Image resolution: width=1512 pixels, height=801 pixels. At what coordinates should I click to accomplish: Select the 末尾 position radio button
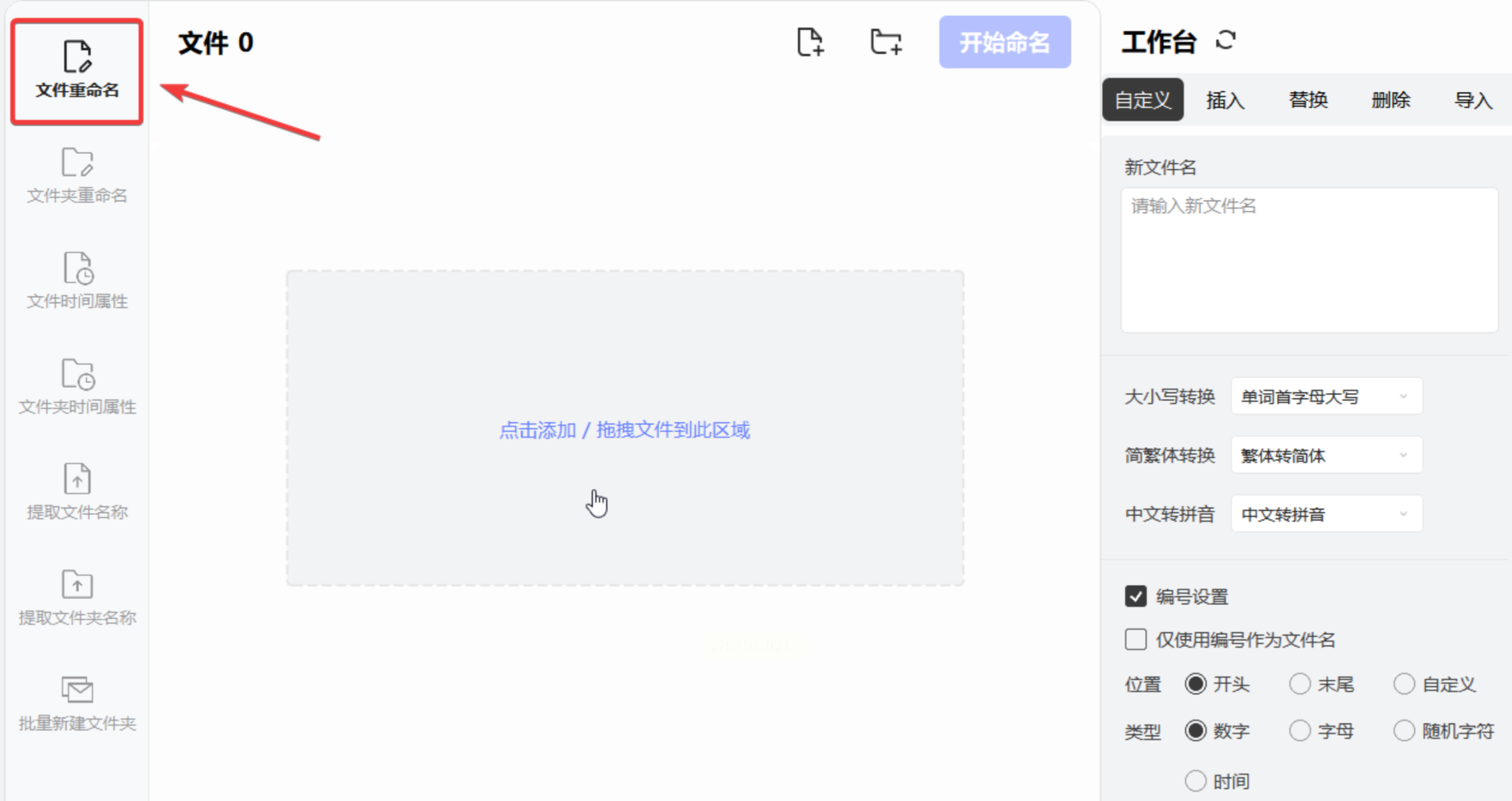(1300, 684)
